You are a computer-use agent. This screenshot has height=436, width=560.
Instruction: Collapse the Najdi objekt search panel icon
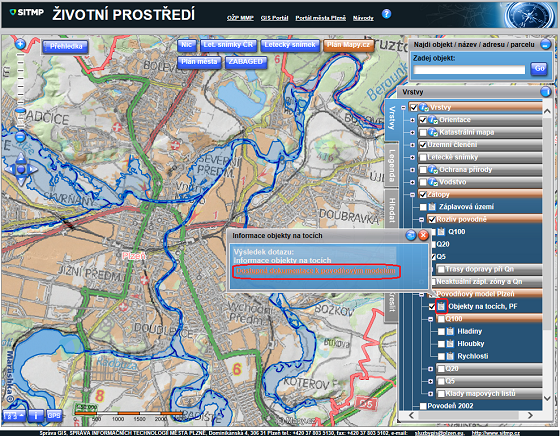[x=545, y=45]
